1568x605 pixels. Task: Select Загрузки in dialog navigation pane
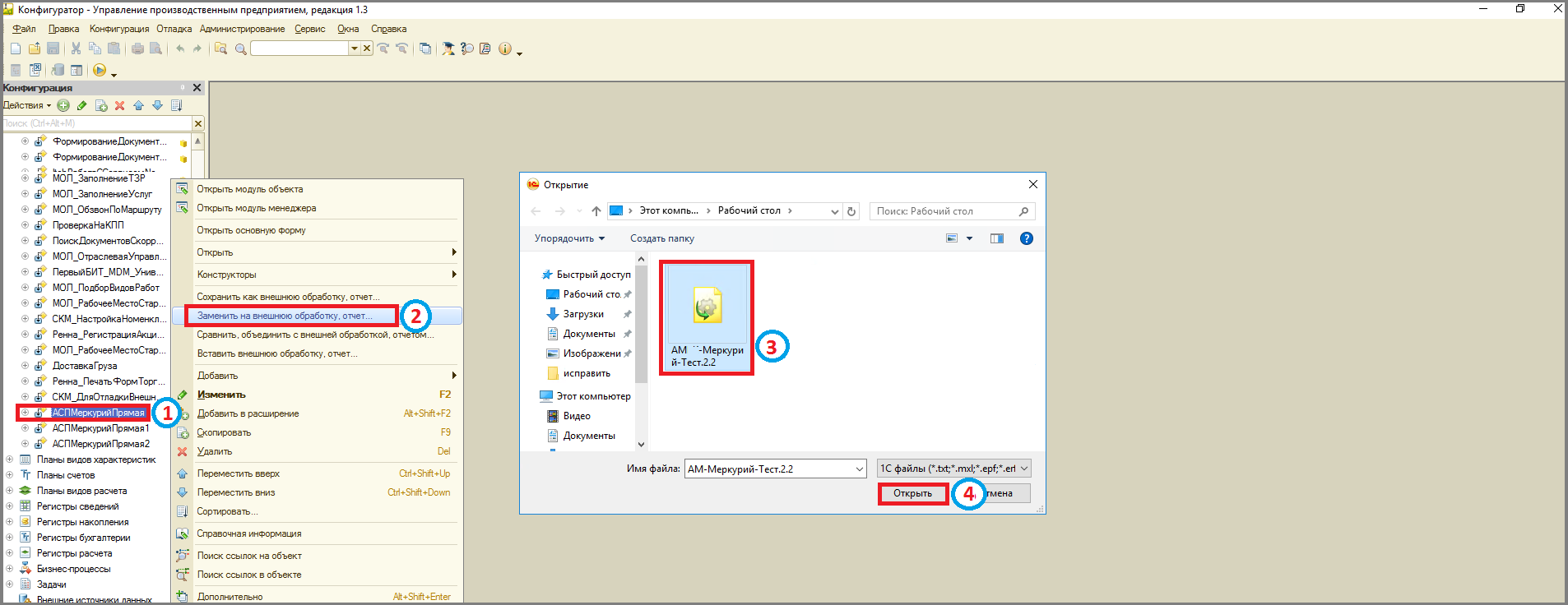tap(583, 314)
